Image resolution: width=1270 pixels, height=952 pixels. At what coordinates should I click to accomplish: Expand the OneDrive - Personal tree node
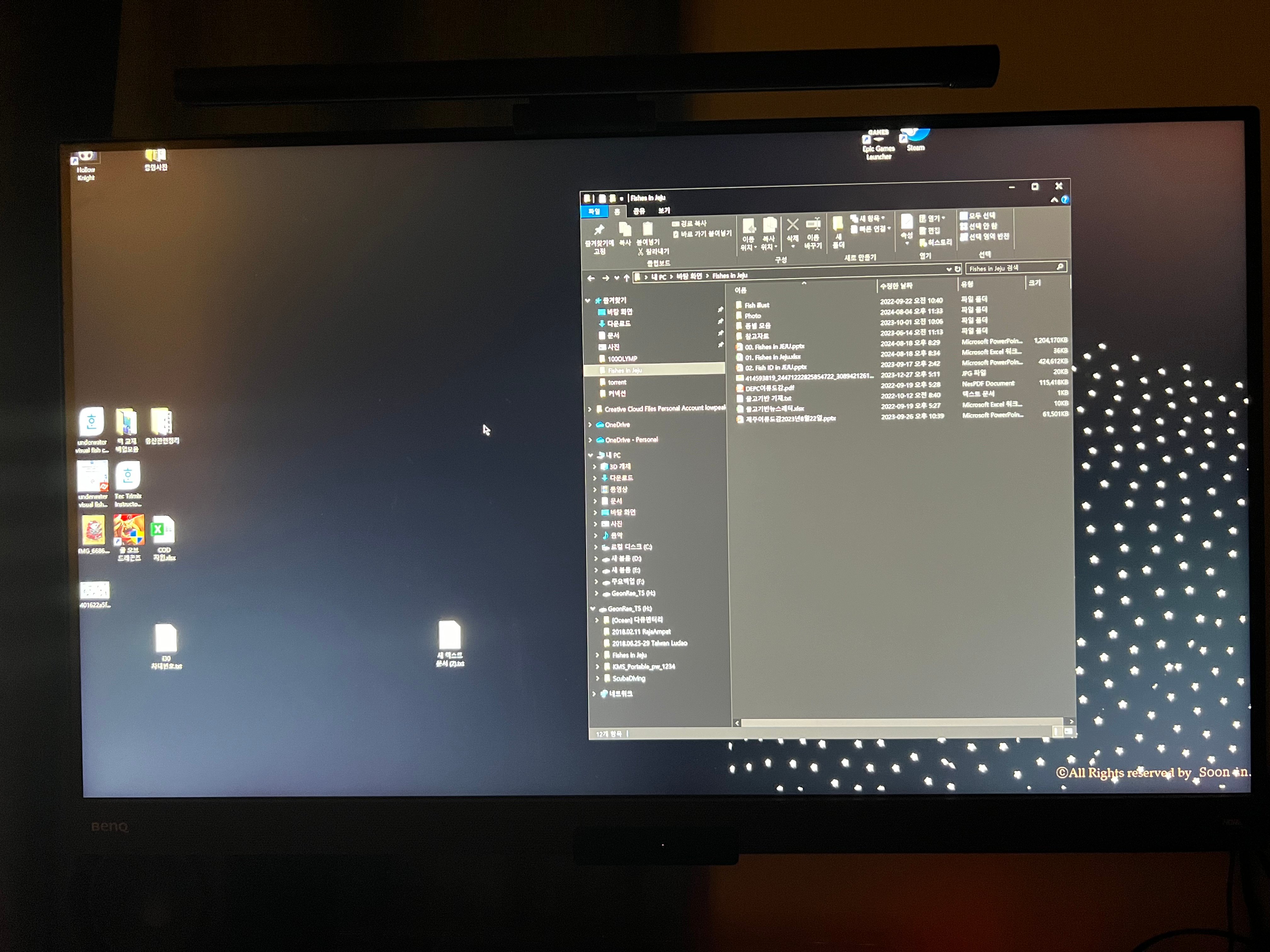point(590,440)
